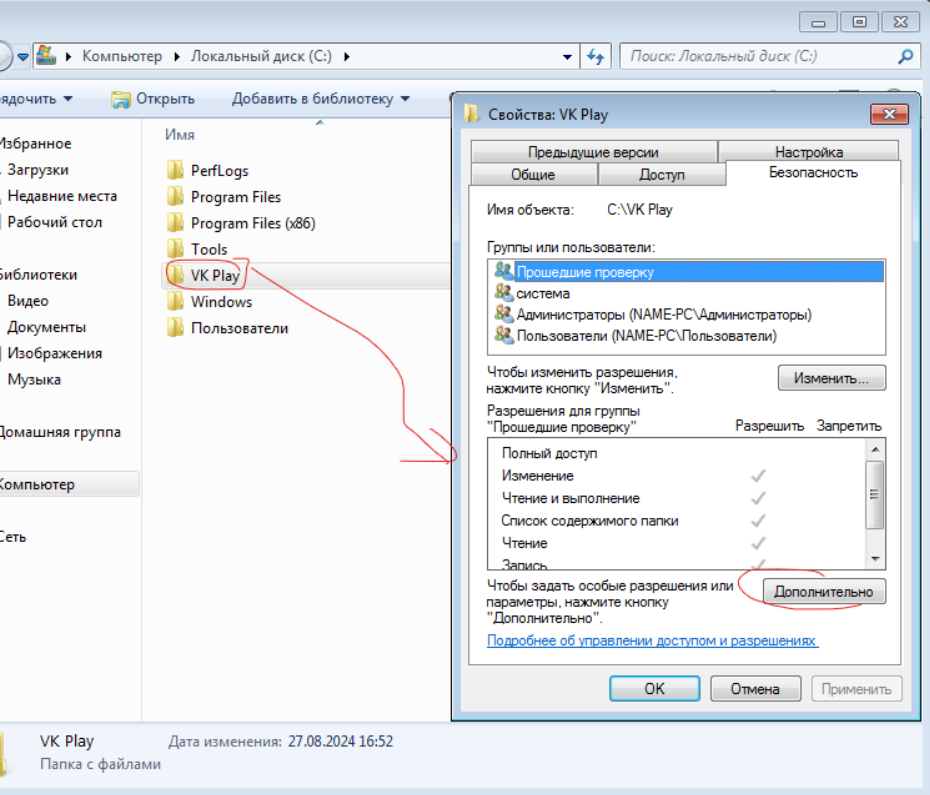Click the folder icon beside Пользователи in file list
The width and height of the screenshot is (930, 795).
click(x=175, y=327)
